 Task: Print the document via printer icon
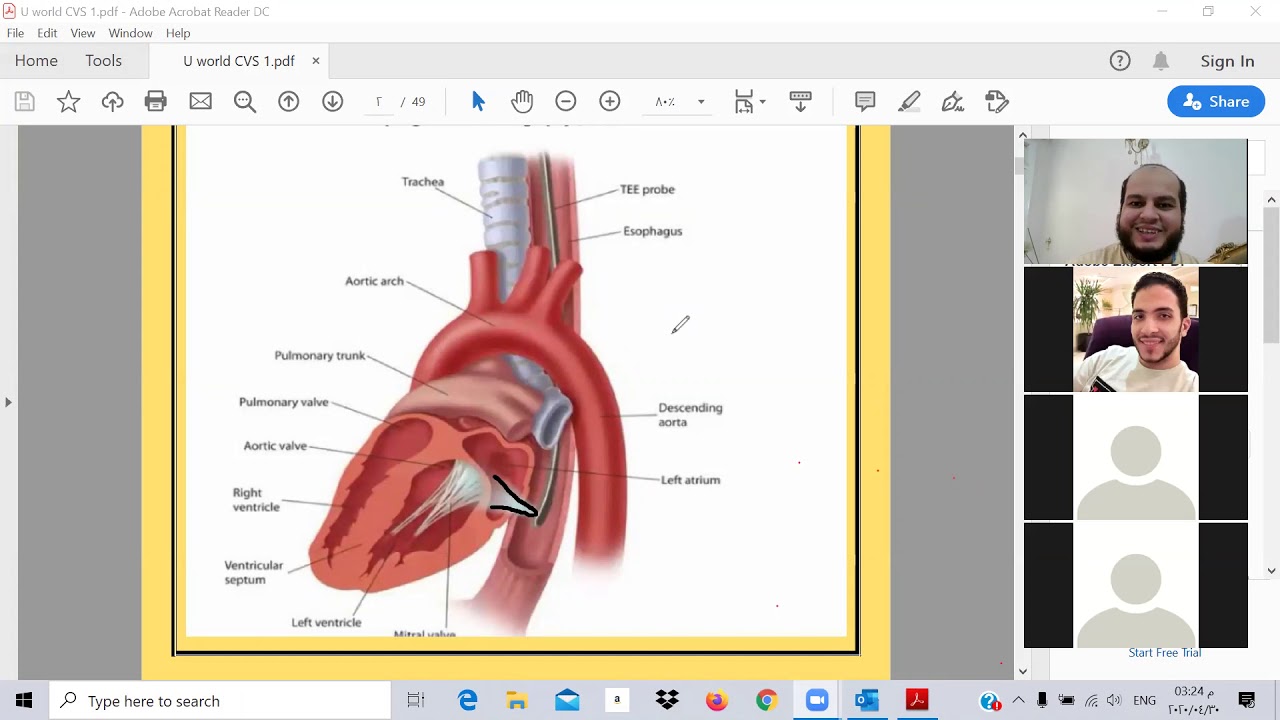(156, 101)
